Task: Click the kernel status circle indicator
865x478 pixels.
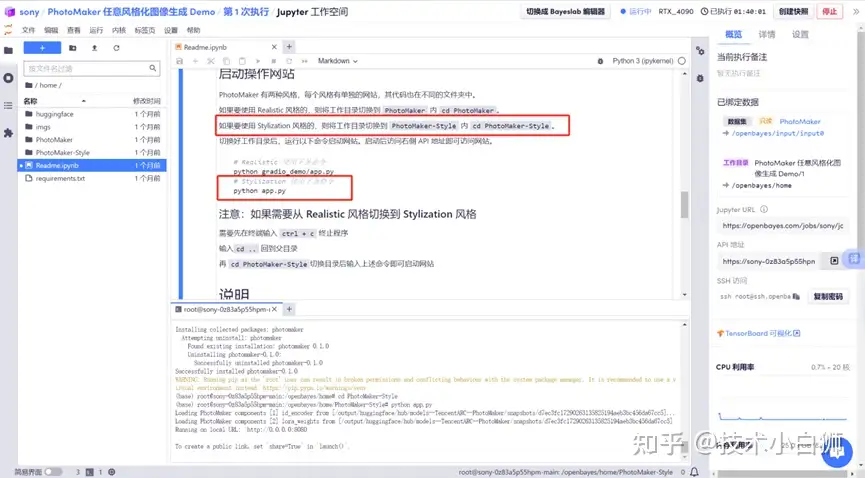Action: click(x=682, y=61)
